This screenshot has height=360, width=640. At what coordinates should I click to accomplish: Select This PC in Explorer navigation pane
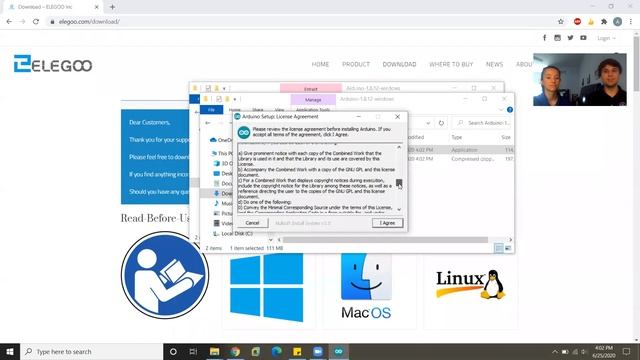pos(222,153)
